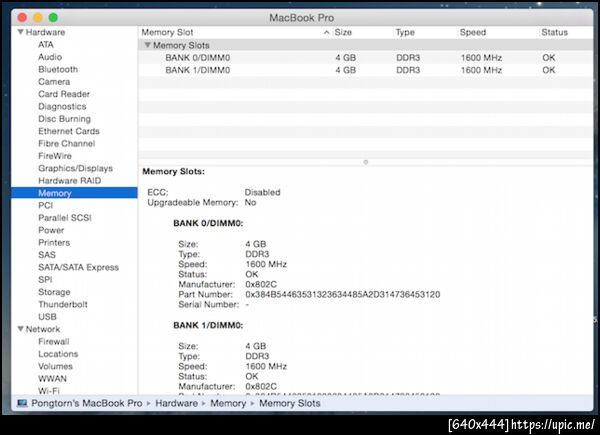The height and width of the screenshot is (435, 600).
Task: Open Storage information
Action: click(x=54, y=292)
